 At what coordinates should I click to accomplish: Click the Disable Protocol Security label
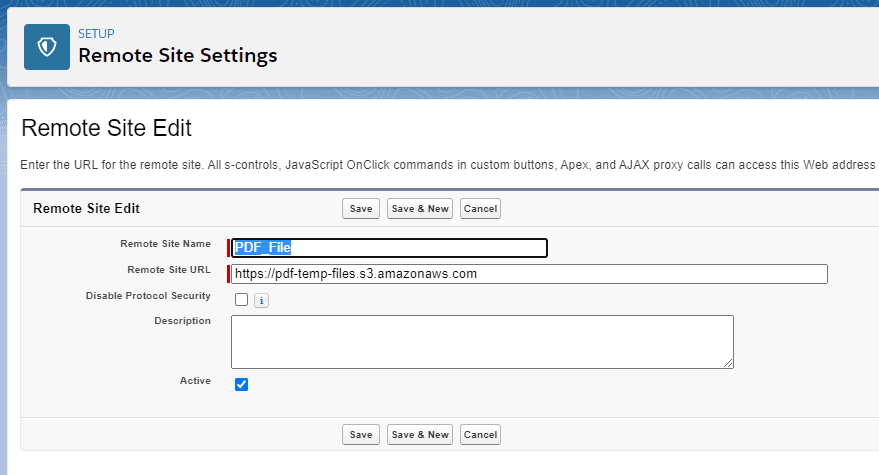point(148,295)
